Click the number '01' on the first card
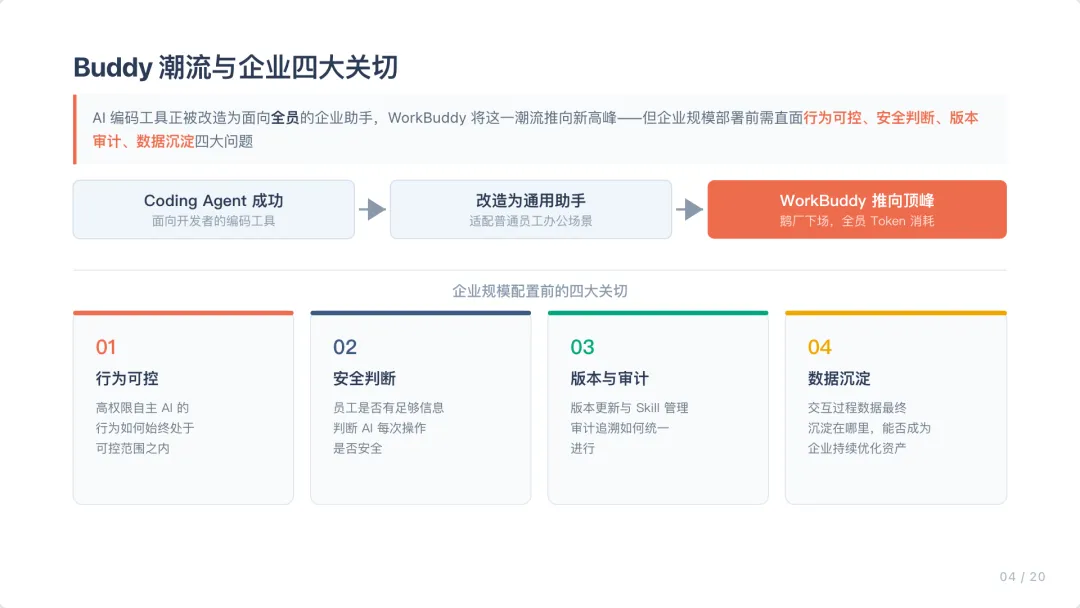Viewport: 1080px width, 608px height. (105, 347)
